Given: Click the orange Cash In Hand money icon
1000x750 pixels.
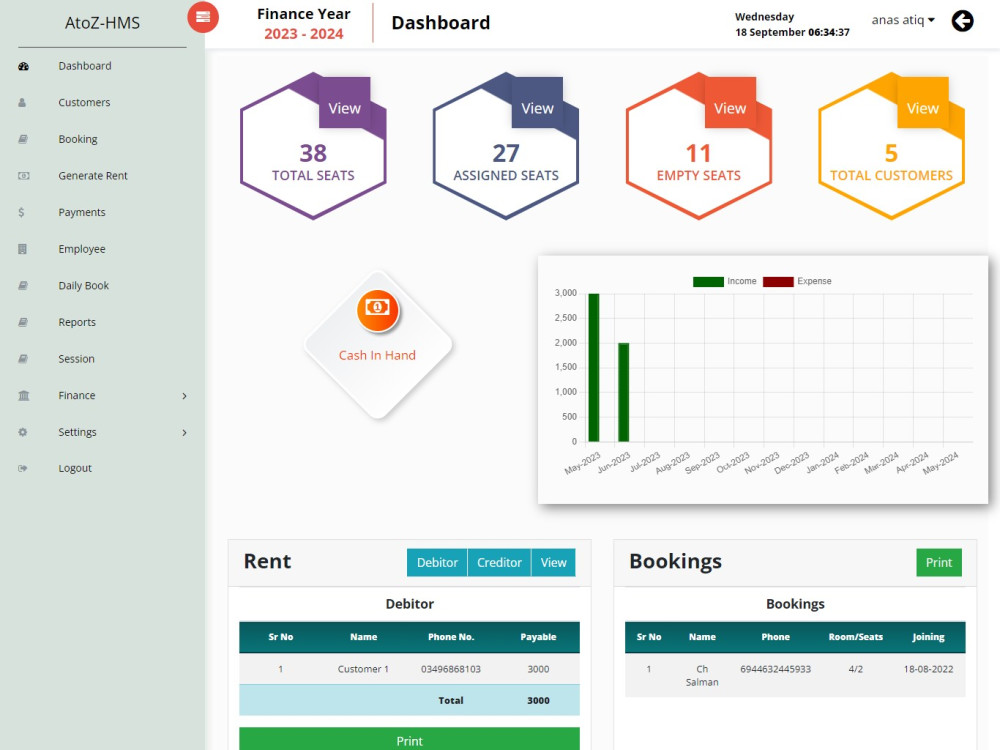Looking at the screenshot, I should (x=378, y=311).
